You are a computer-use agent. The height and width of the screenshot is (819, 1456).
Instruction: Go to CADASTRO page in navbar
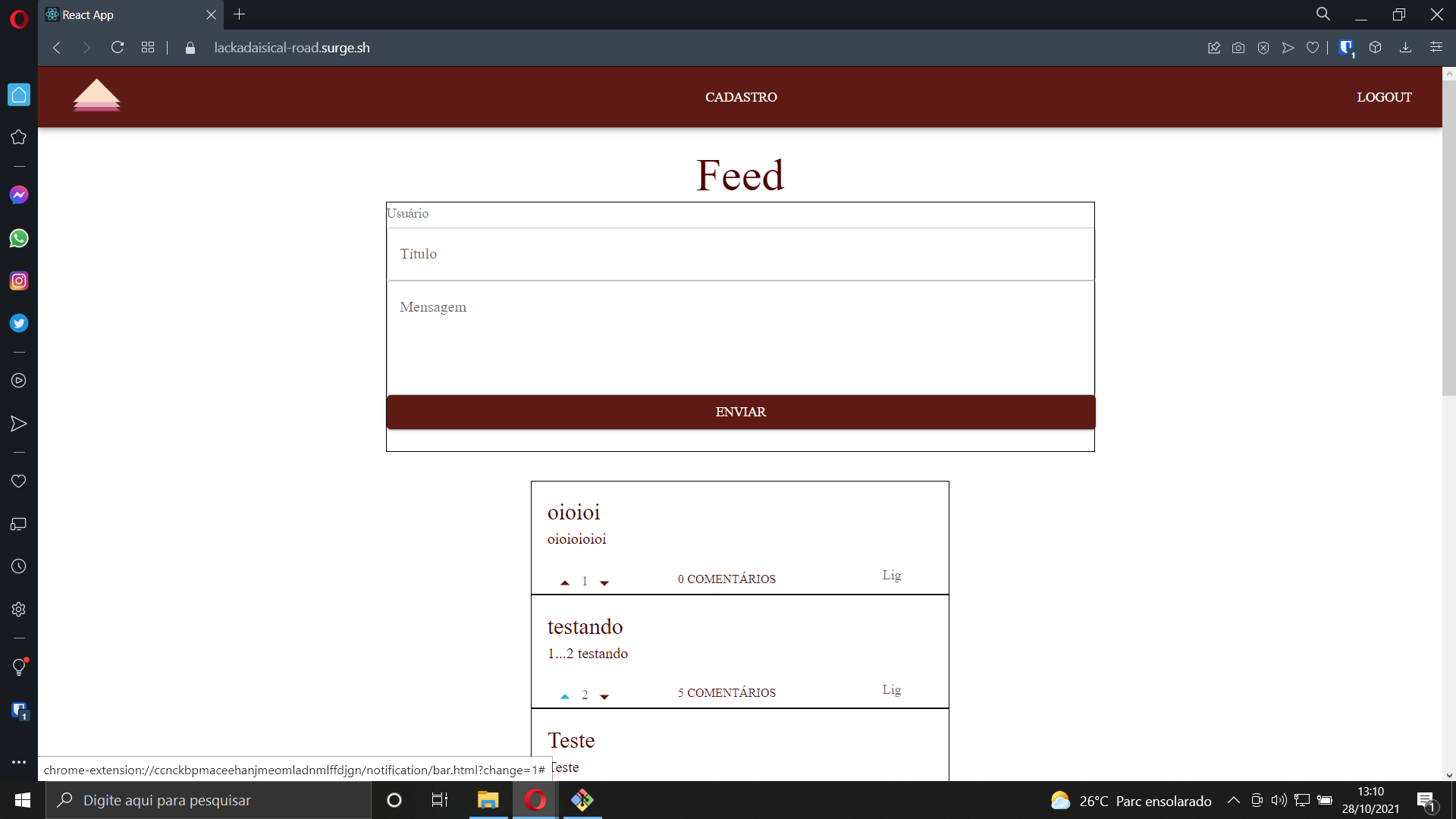tap(741, 97)
